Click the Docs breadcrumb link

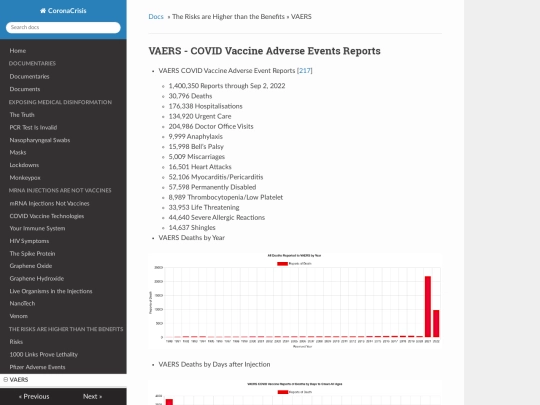click(156, 17)
